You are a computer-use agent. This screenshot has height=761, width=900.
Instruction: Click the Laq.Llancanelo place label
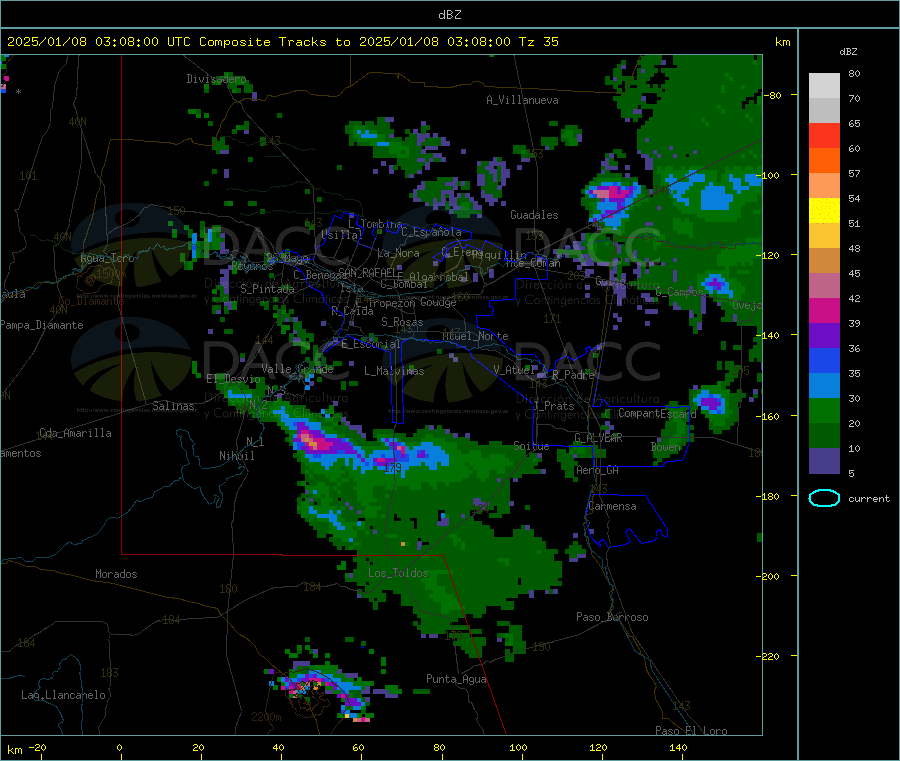coord(63,695)
